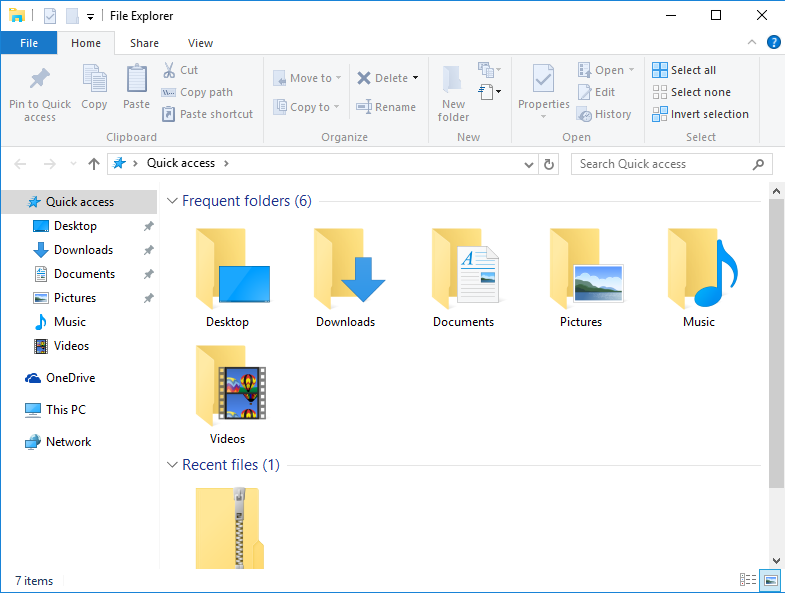Viewport: 785px width, 593px height.
Task: Click Invert selection in ribbon
Action: 700,114
